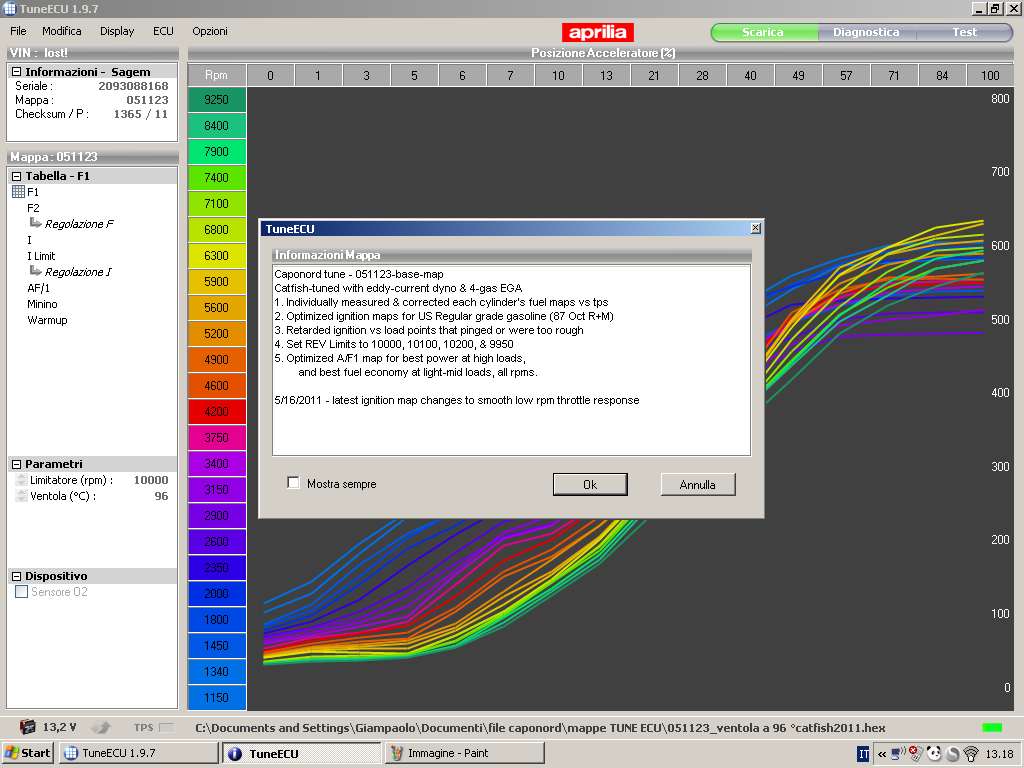
Task: Select the F2 table item
Action: [33, 208]
